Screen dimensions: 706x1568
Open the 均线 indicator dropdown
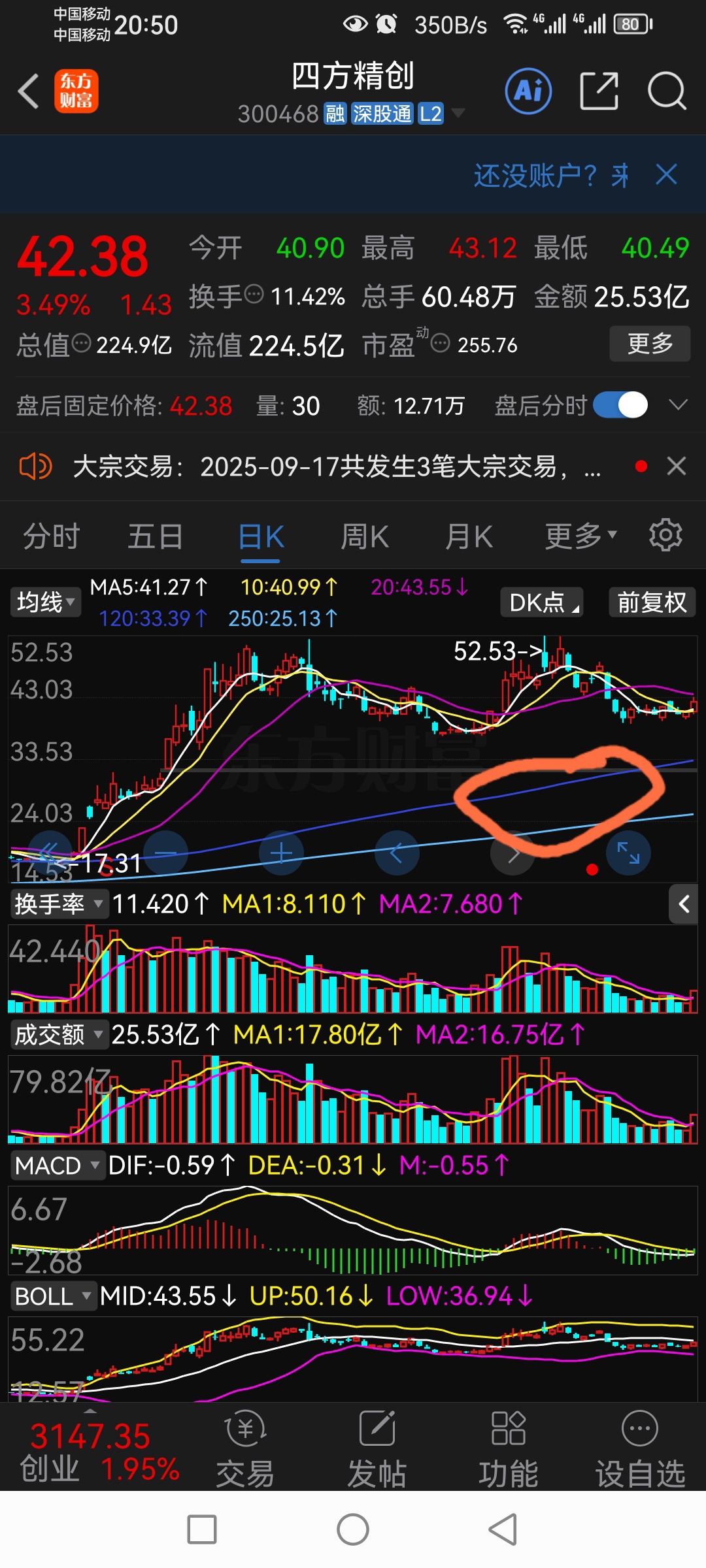tap(45, 602)
